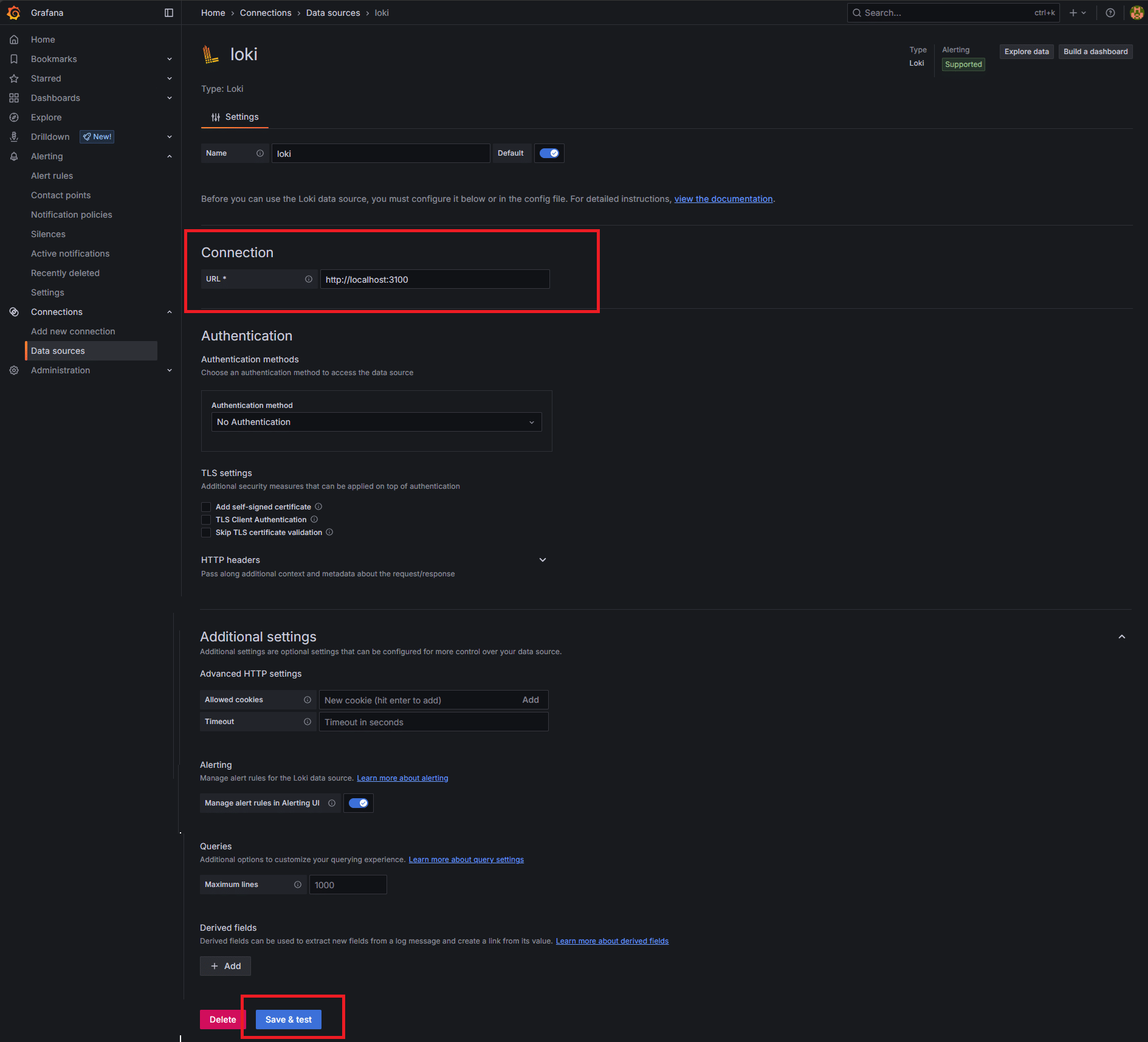This screenshot has width=1148, height=1042.
Task: Collapse the Alerting sidebar section
Action: point(170,156)
